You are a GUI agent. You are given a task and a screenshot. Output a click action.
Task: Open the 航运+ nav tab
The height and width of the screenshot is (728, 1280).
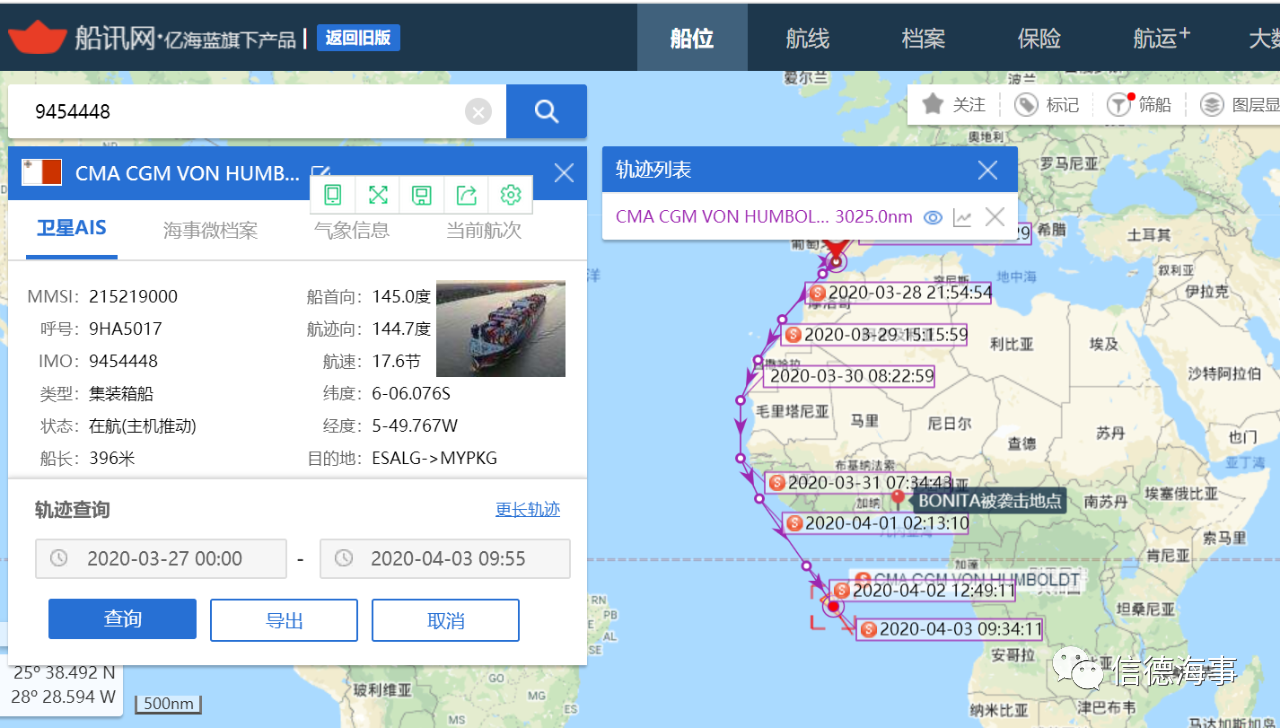pos(1161,38)
